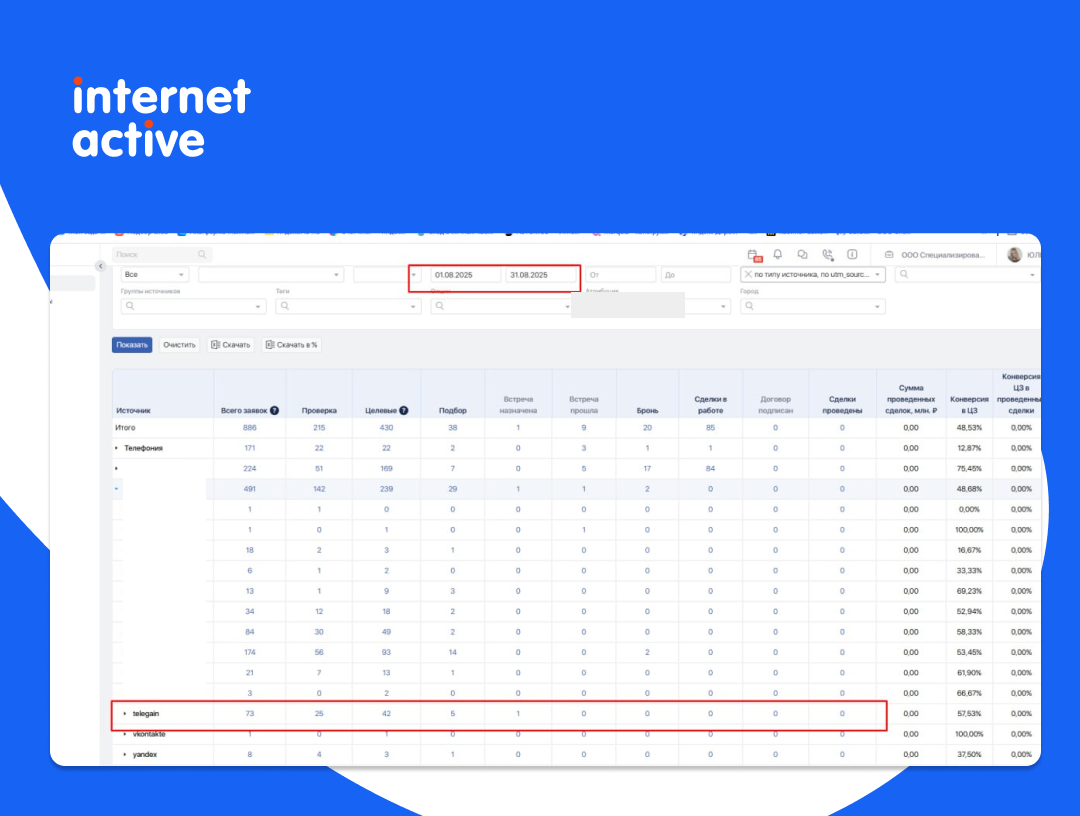This screenshot has width=1080, height=816.
Task: Click the Поиск search field
Action: (160, 255)
